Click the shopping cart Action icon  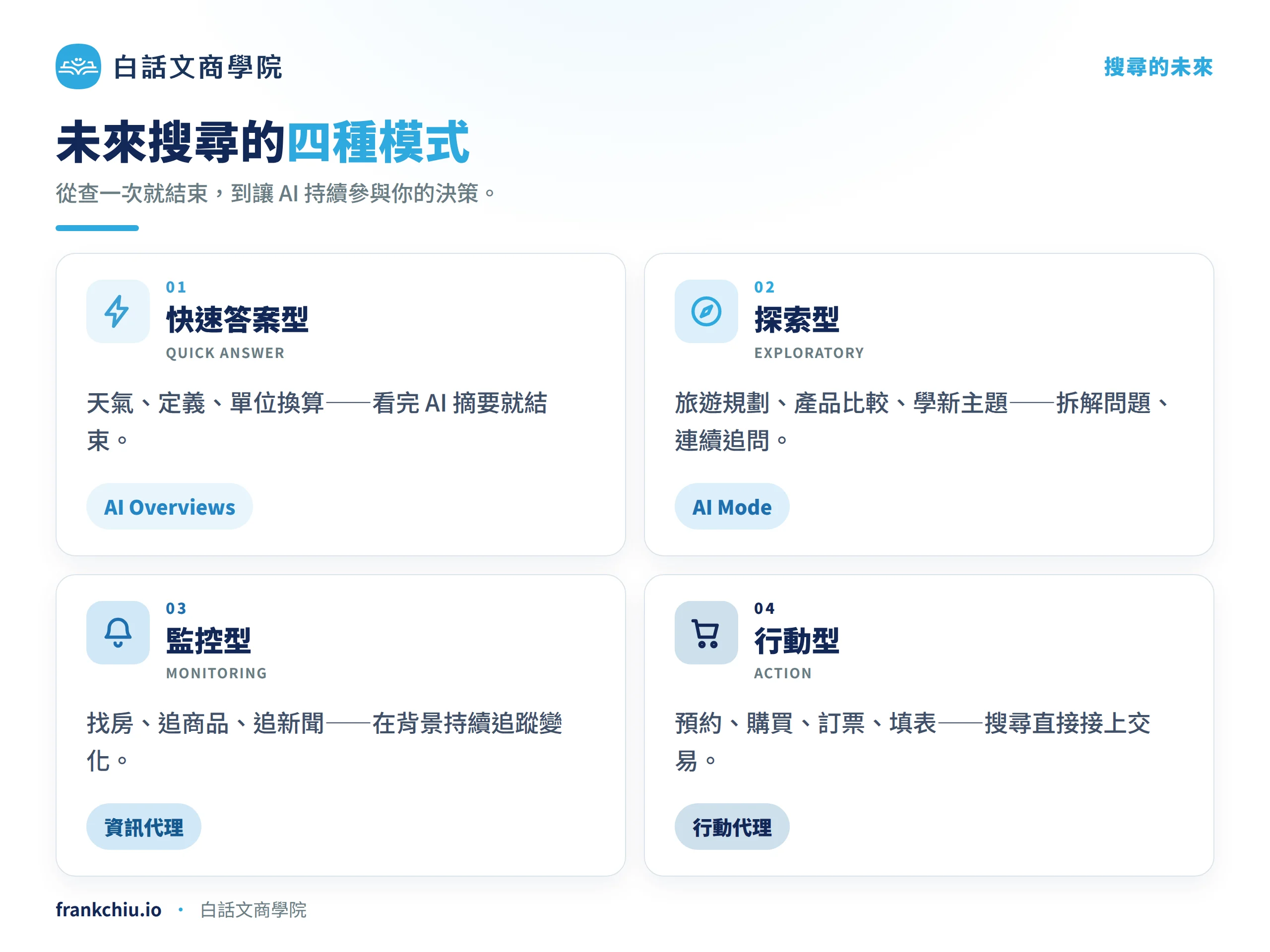pyautogui.click(x=705, y=632)
